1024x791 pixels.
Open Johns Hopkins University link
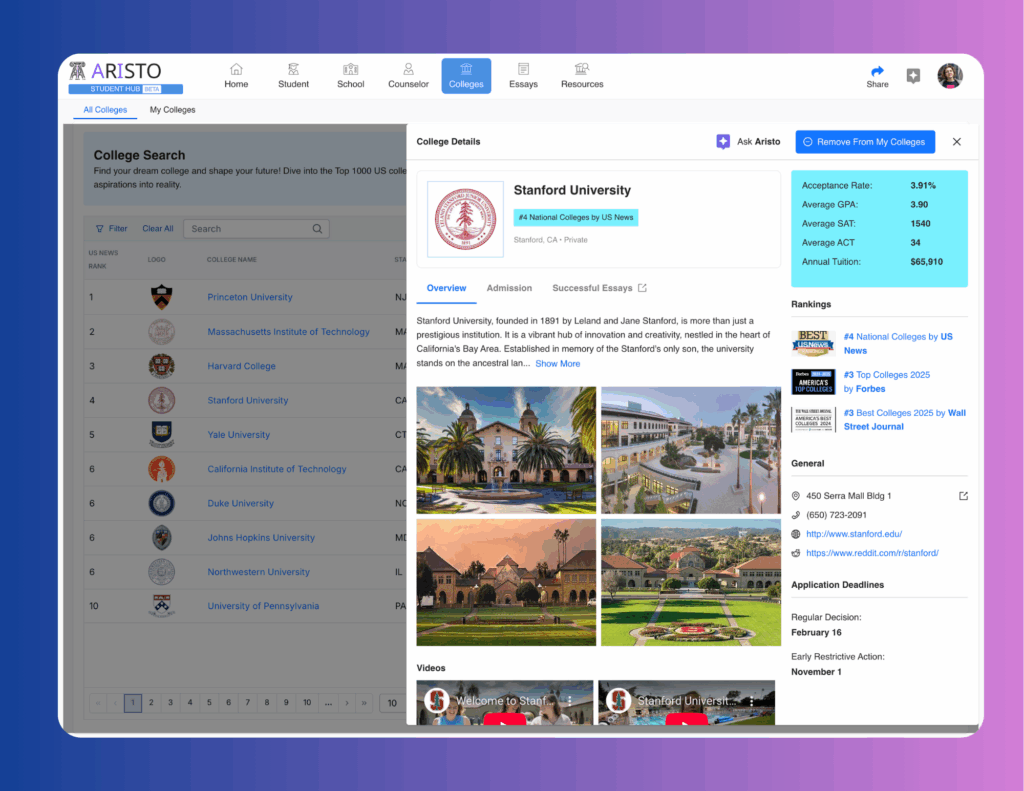coord(261,538)
